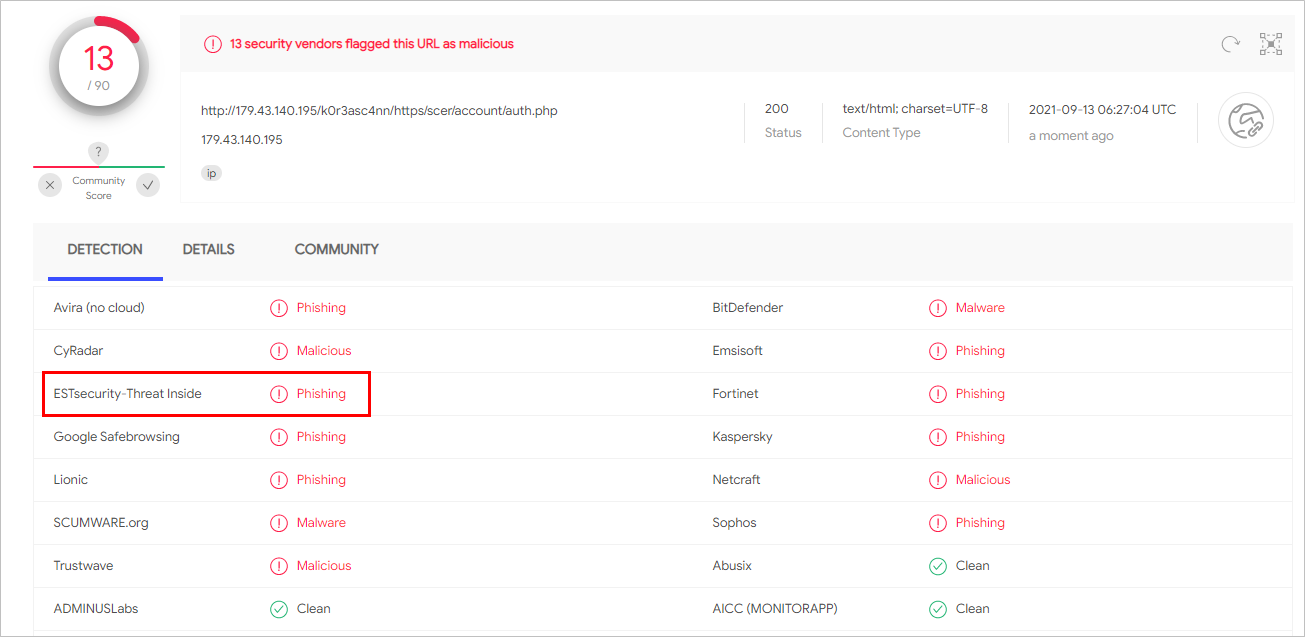Open the similarity graph icon

(1270, 44)
